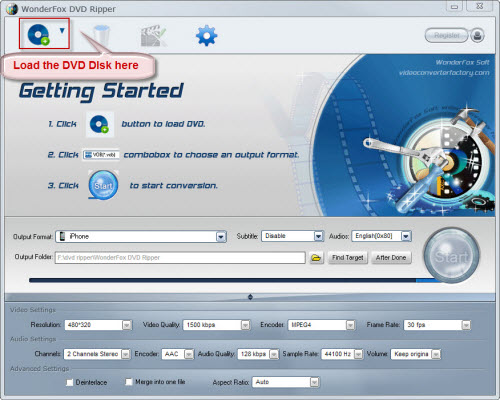Viewport: 500px width, 400px height.
Task: Enable the Deinterlace checkbox
Action: (x=69, y=382)
